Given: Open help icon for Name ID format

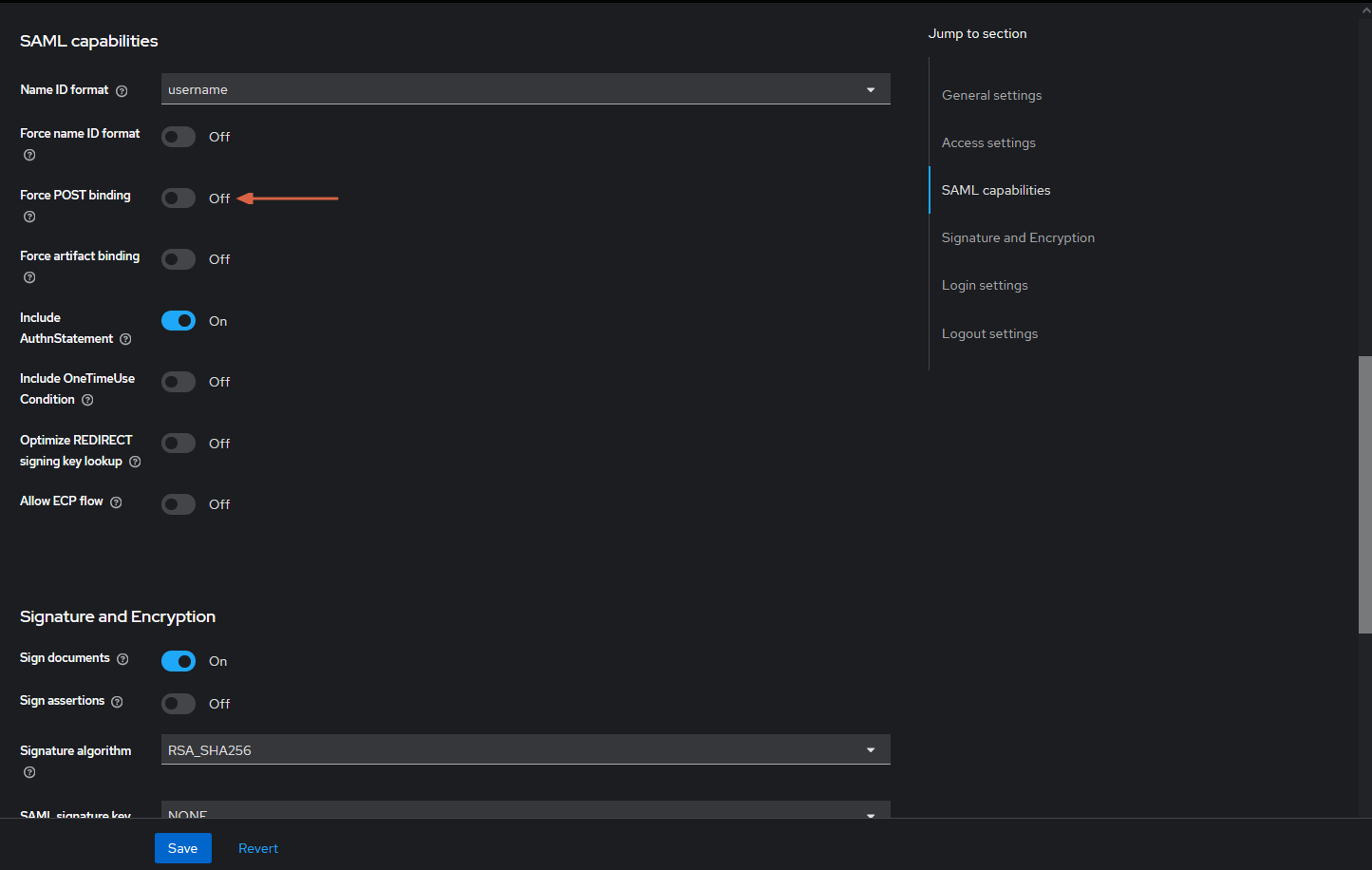Looking at the screenshot, I should 122,91.
